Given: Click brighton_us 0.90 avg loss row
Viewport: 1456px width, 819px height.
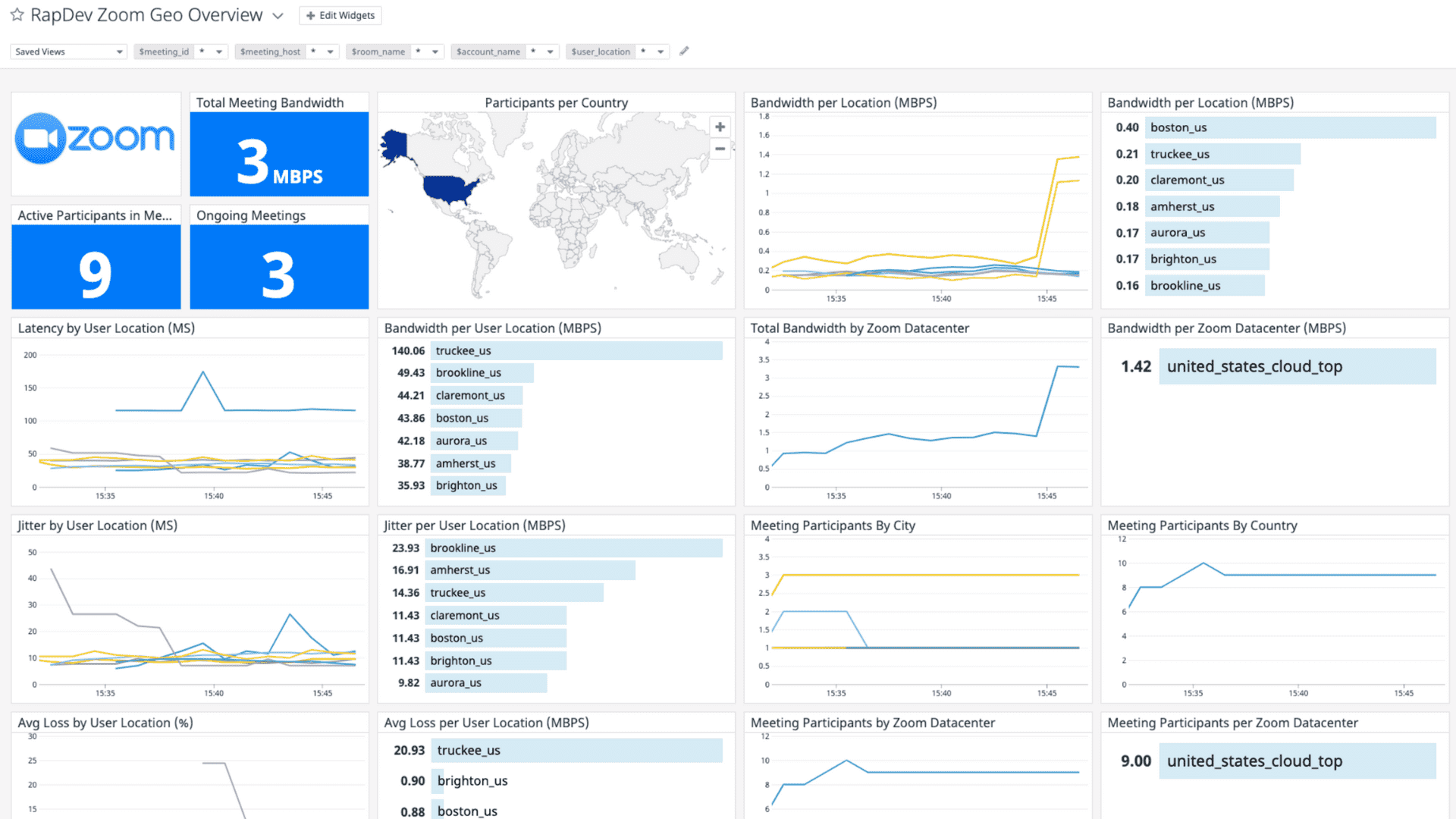Looking at the screenshot, I should [455, 780].
